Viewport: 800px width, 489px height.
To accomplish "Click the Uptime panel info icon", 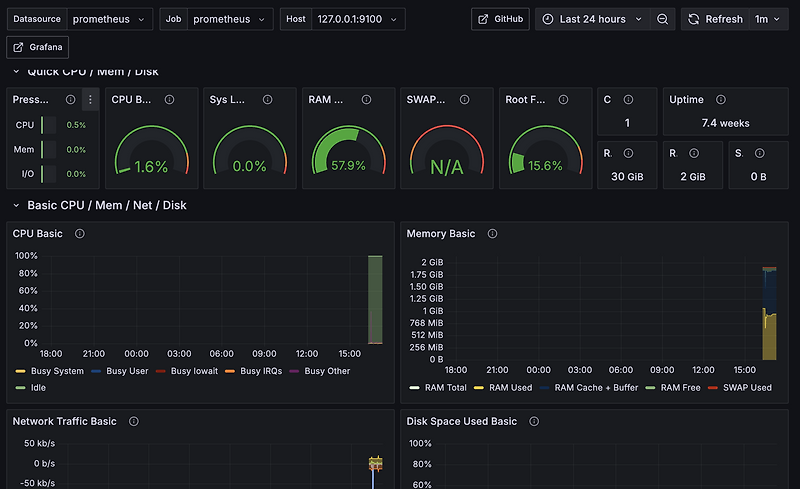I will pos(720,100).
